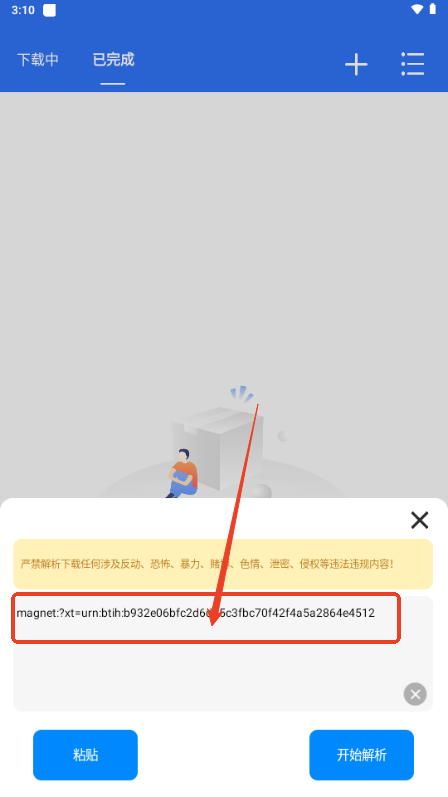Clear the input with the gray circle X
The image size is (448, 797).
[x=415, y=694]
